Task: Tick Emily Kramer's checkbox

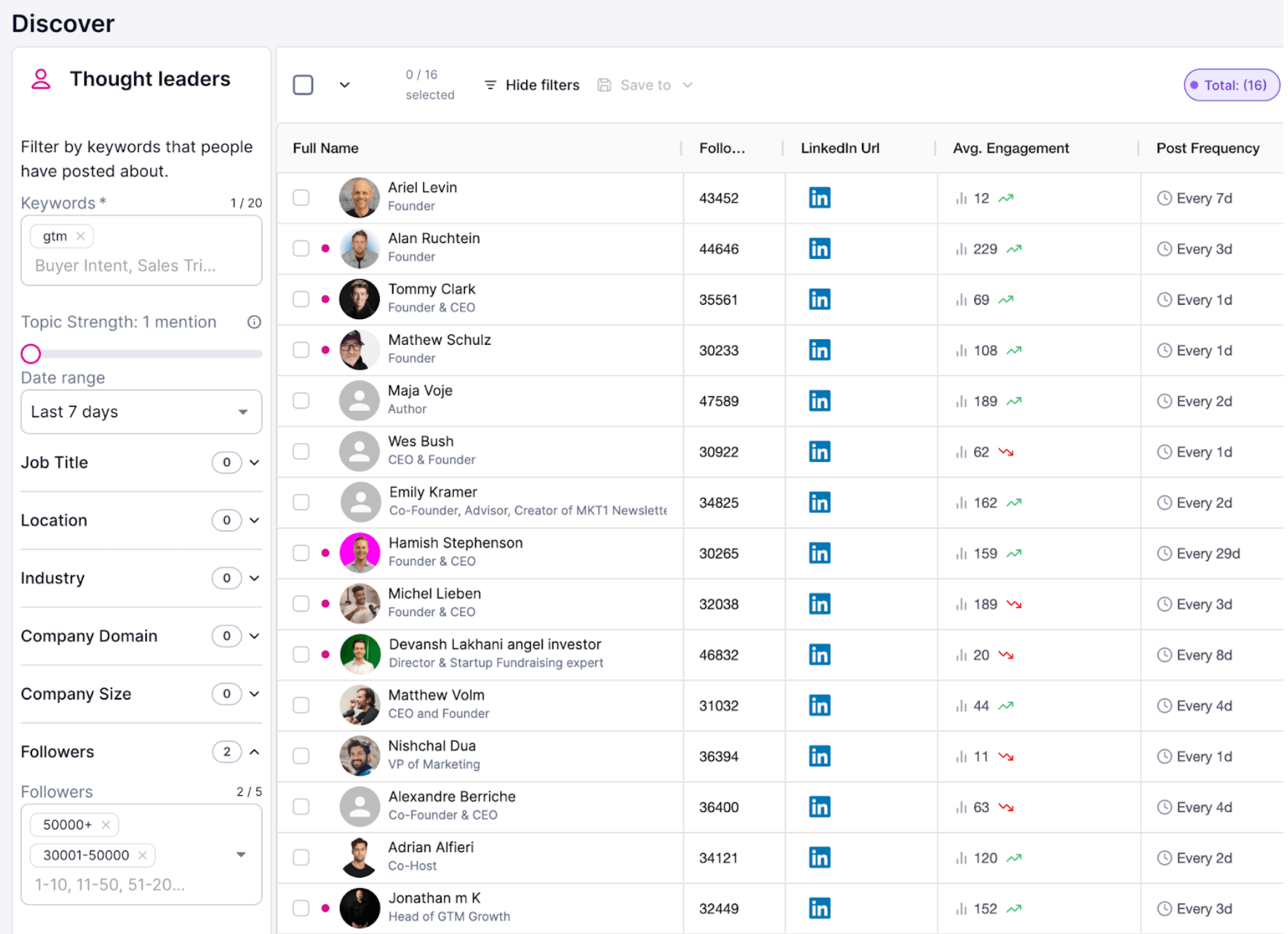Action: click(x=300, y=502)
